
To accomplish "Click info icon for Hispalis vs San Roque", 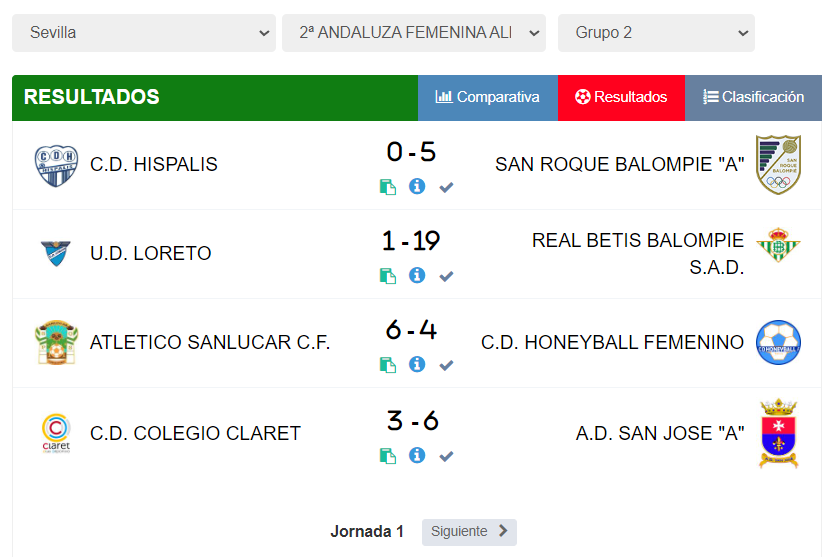I will point(417,187).
